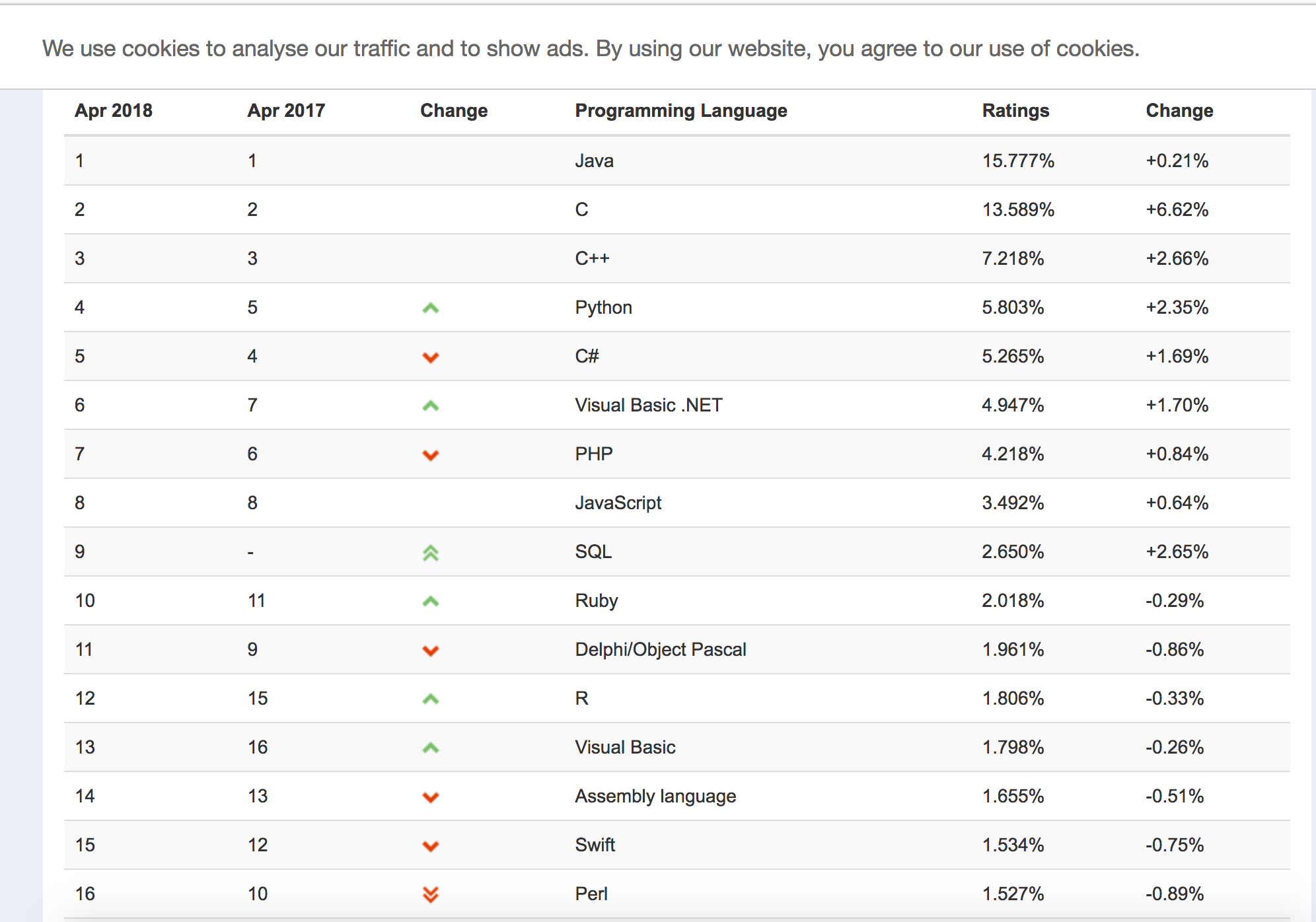Click the double red down arrow beside Perl
The height and width of the screenshot is (922, 1316).
[x=431, y=894]
